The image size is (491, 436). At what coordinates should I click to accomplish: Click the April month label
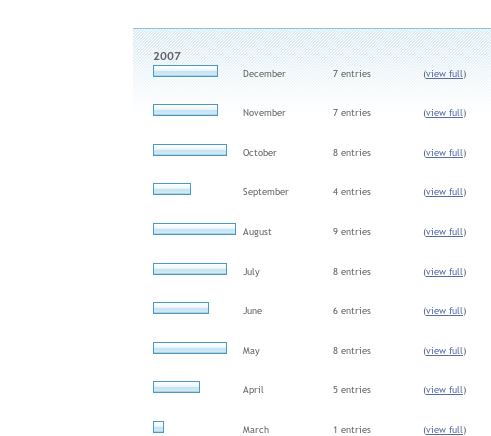(x=253, y=390)
